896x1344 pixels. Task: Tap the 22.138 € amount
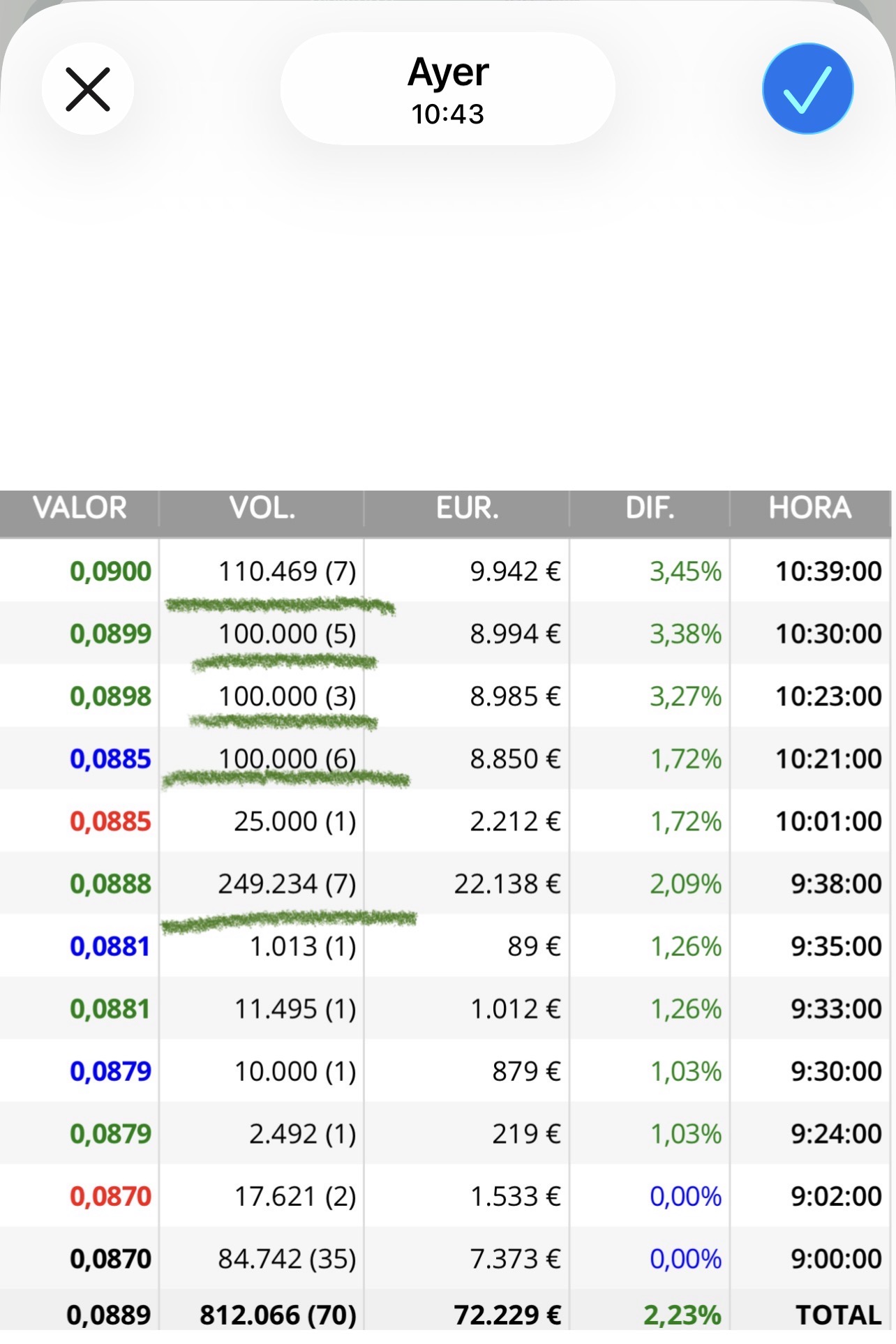507,884
